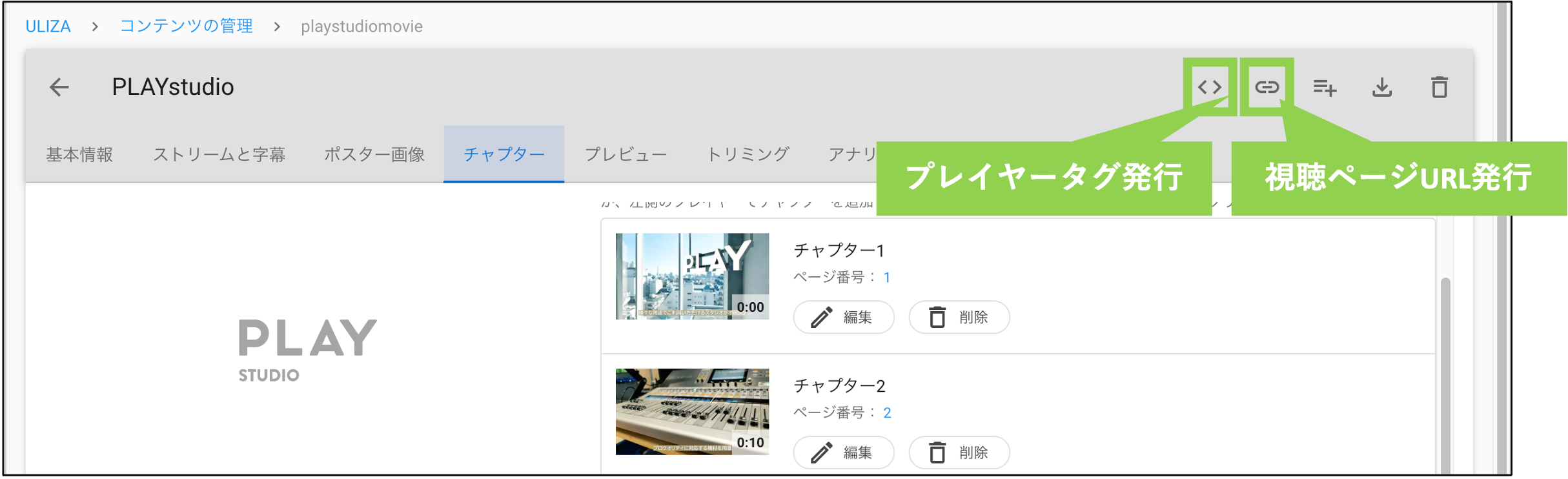This screenshot has width=1568, height=479.
Task: Click the playstudiomovie breadcrumb text
Action: click(361, 26)
